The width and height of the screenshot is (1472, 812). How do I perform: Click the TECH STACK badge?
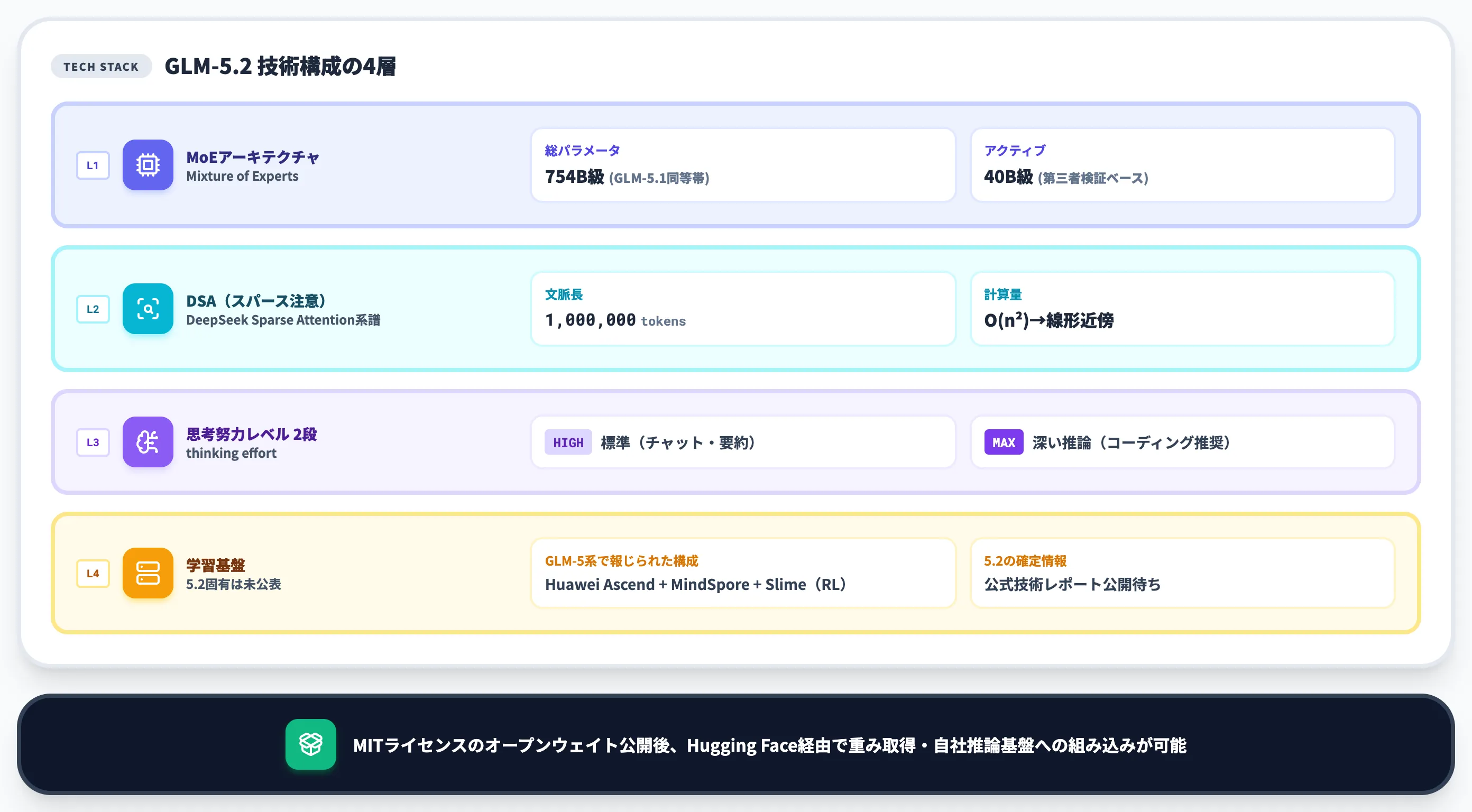(101, 67)
